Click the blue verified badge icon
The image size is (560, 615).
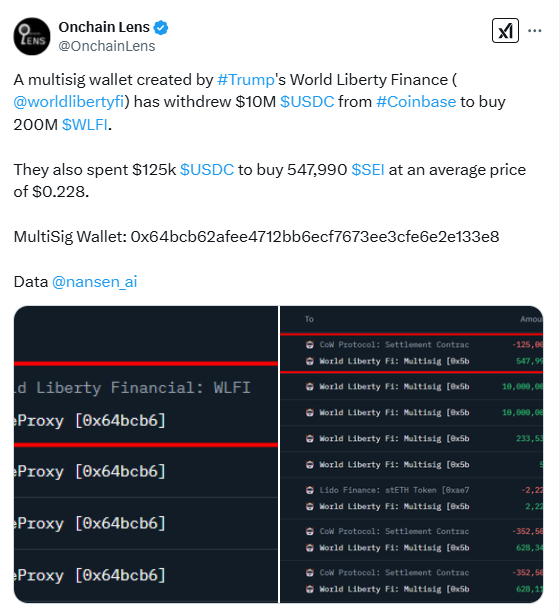(161, 27)
